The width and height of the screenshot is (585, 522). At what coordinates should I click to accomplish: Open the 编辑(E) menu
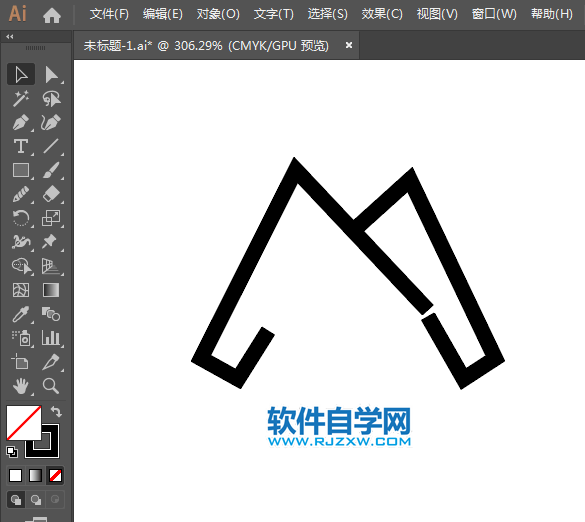pyautogui.click(x=163, y=15)
